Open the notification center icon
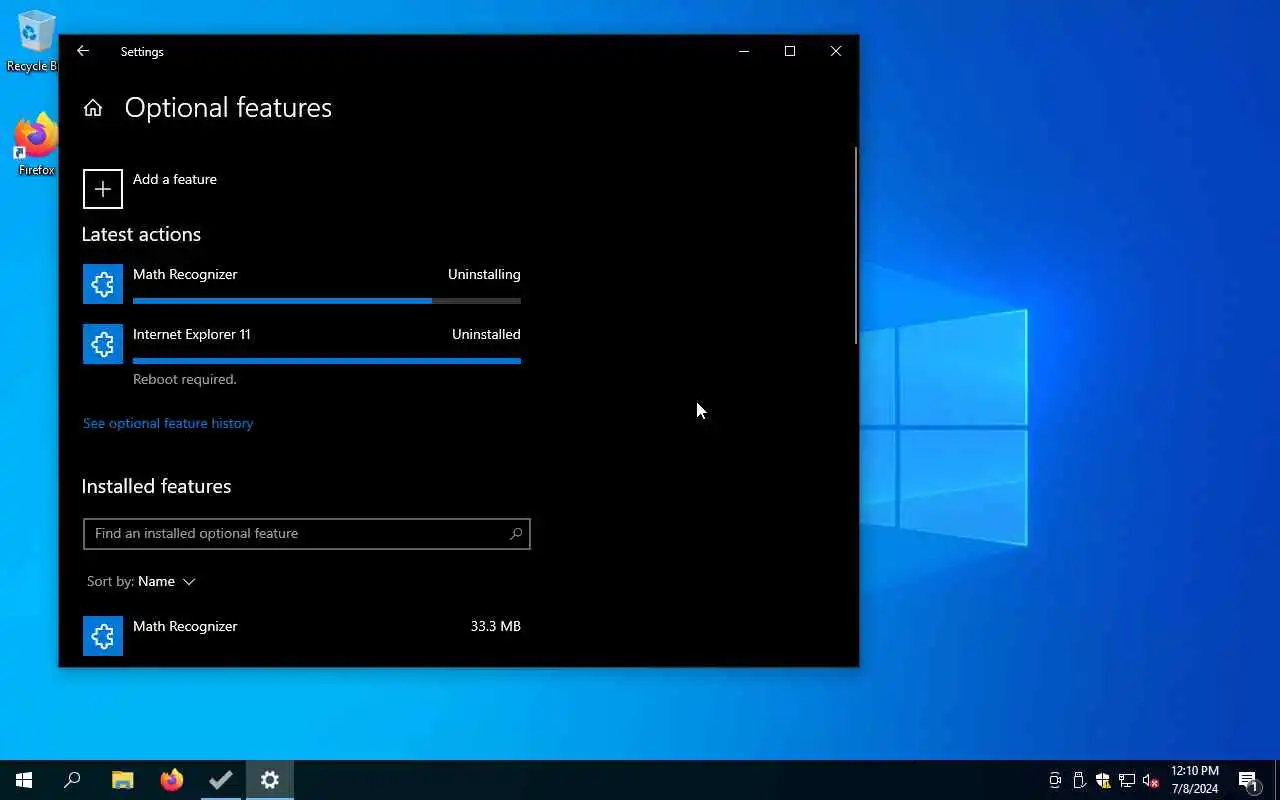Image resolution: width=1280 pixels, height=800 pixels. (x=1248, y=780)
